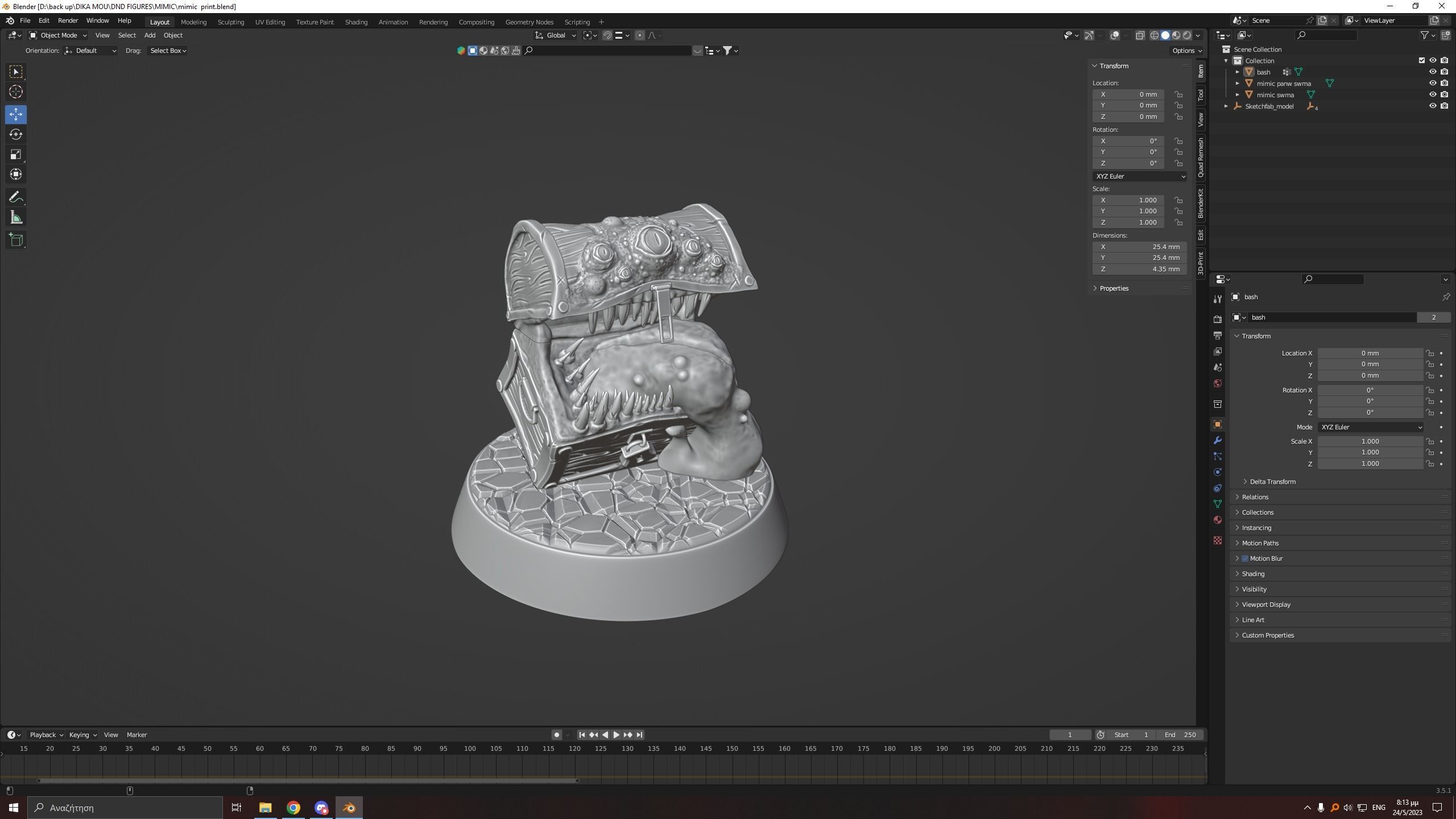The width and height of the screenshot is (1456, 819).
Task: Open the Global orientation dropdown
Action: pyautogui.click(x=556, y=35)
